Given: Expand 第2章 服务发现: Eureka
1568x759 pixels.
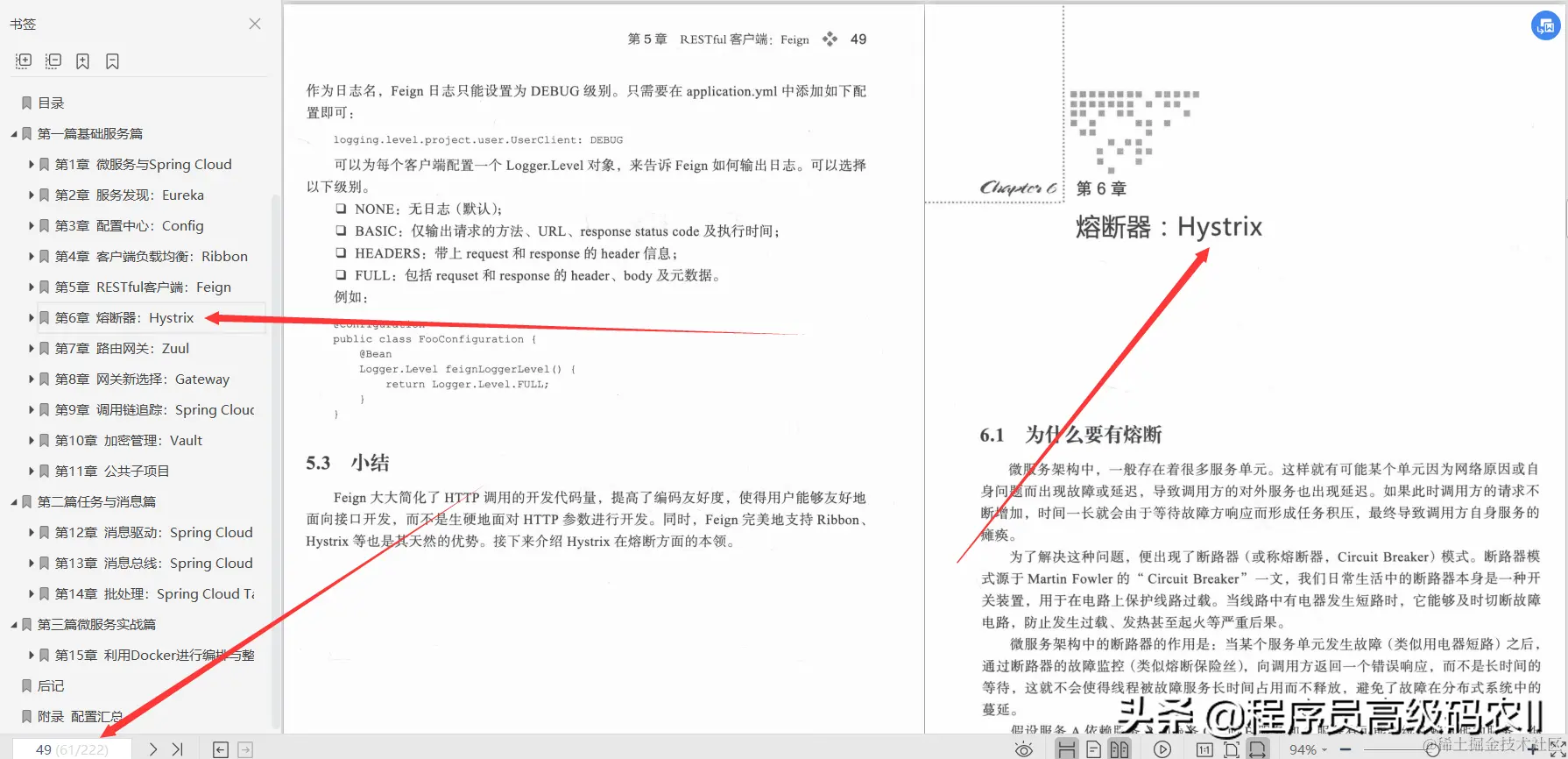Looking at the screenshot, I should click(x=31, y=195).
